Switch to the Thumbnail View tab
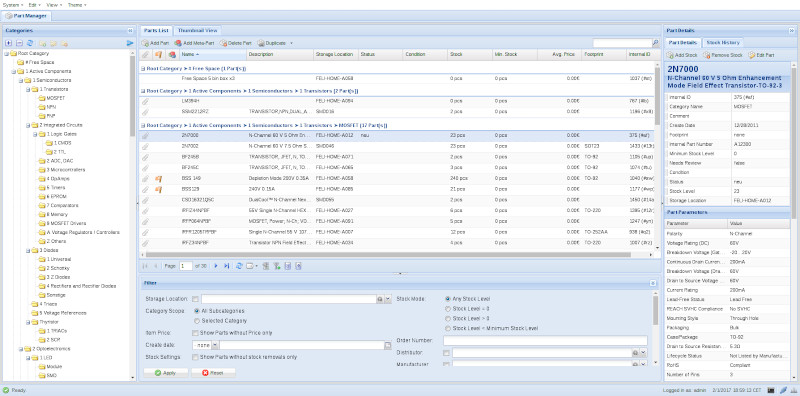The width and height of the screenshot is (800, 396). [197, 31]
